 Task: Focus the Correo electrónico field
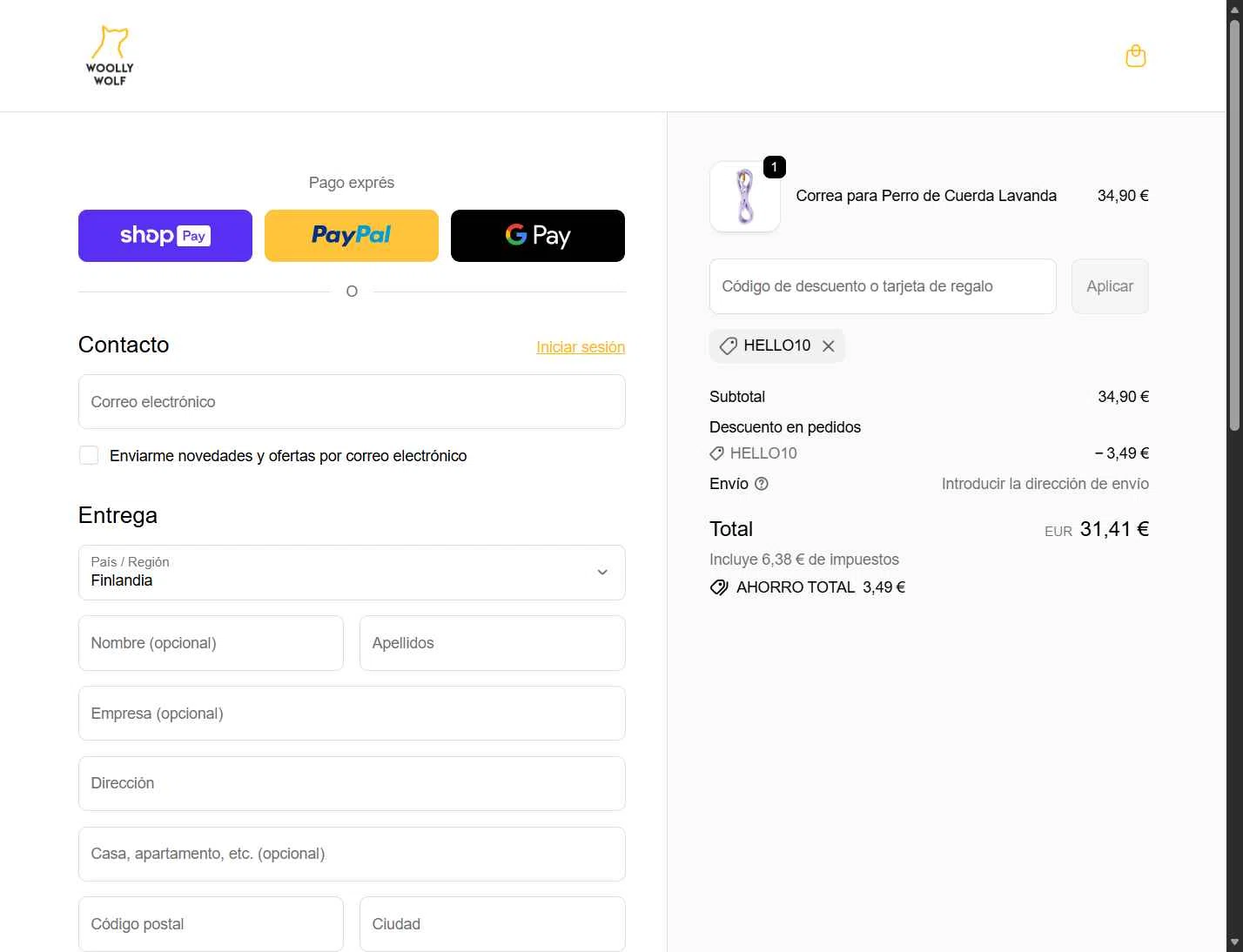click(352, 402)
